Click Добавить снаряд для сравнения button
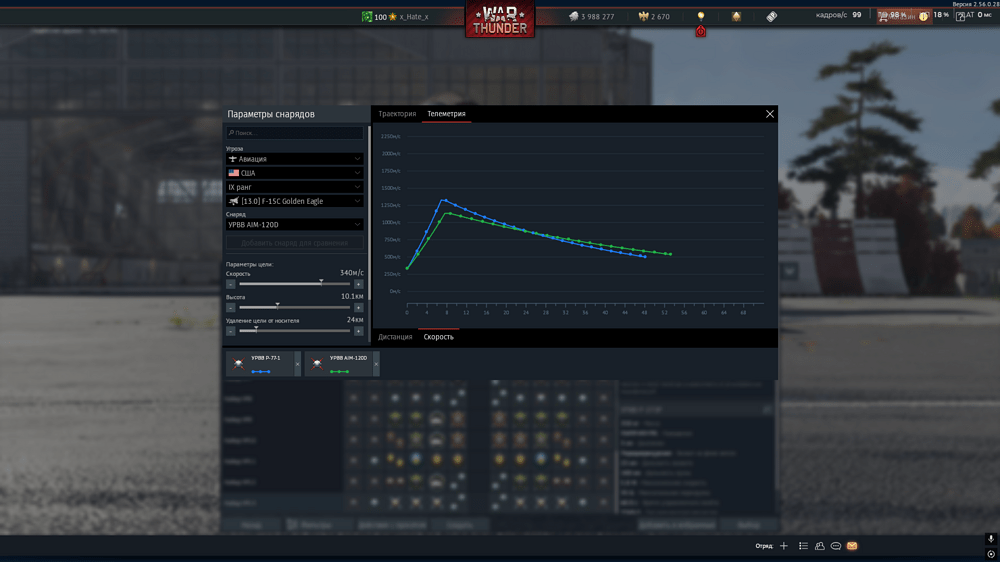Screen dimensions: 1000x562 point(295,243)
